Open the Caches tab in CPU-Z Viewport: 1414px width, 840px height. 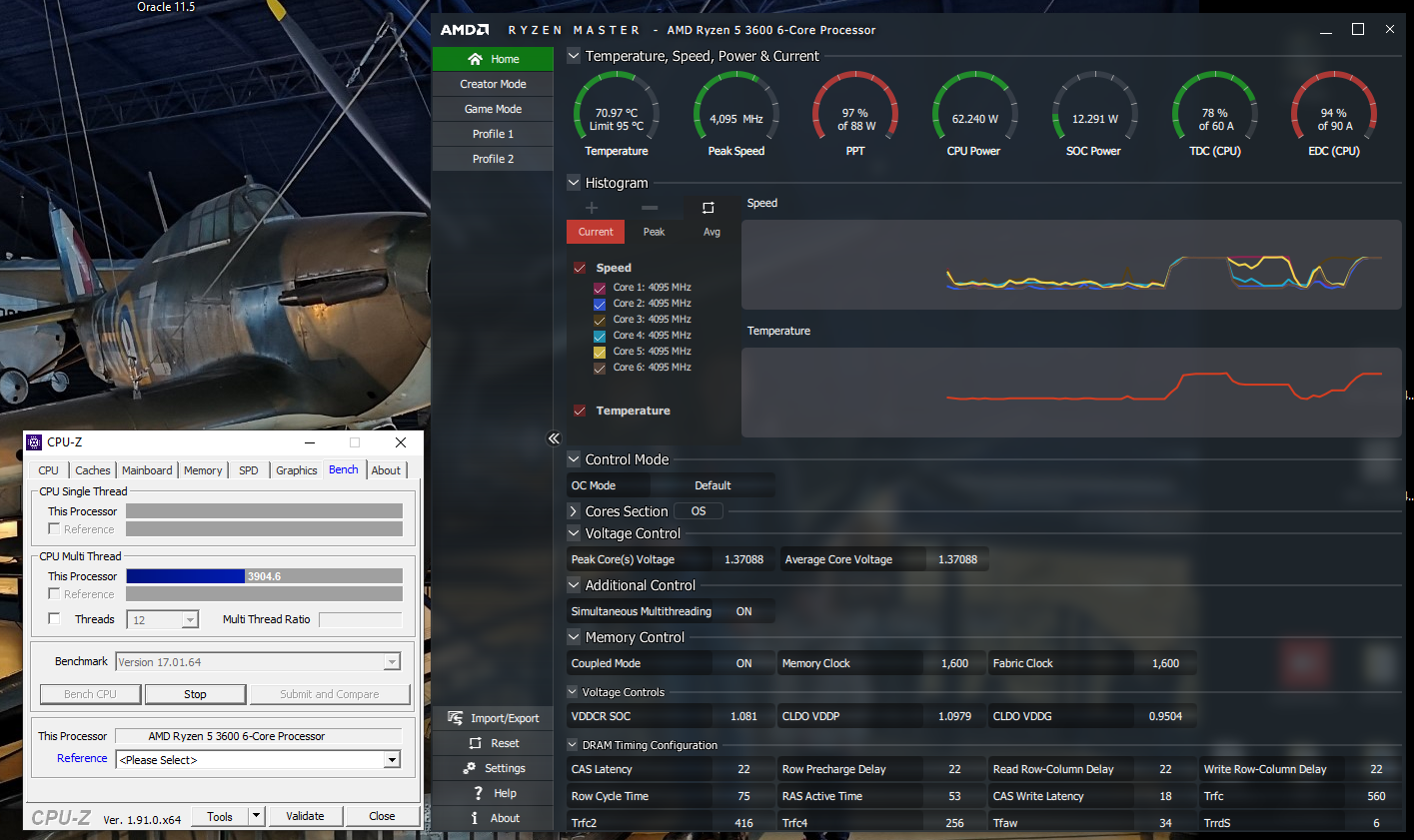pos(93,470)
